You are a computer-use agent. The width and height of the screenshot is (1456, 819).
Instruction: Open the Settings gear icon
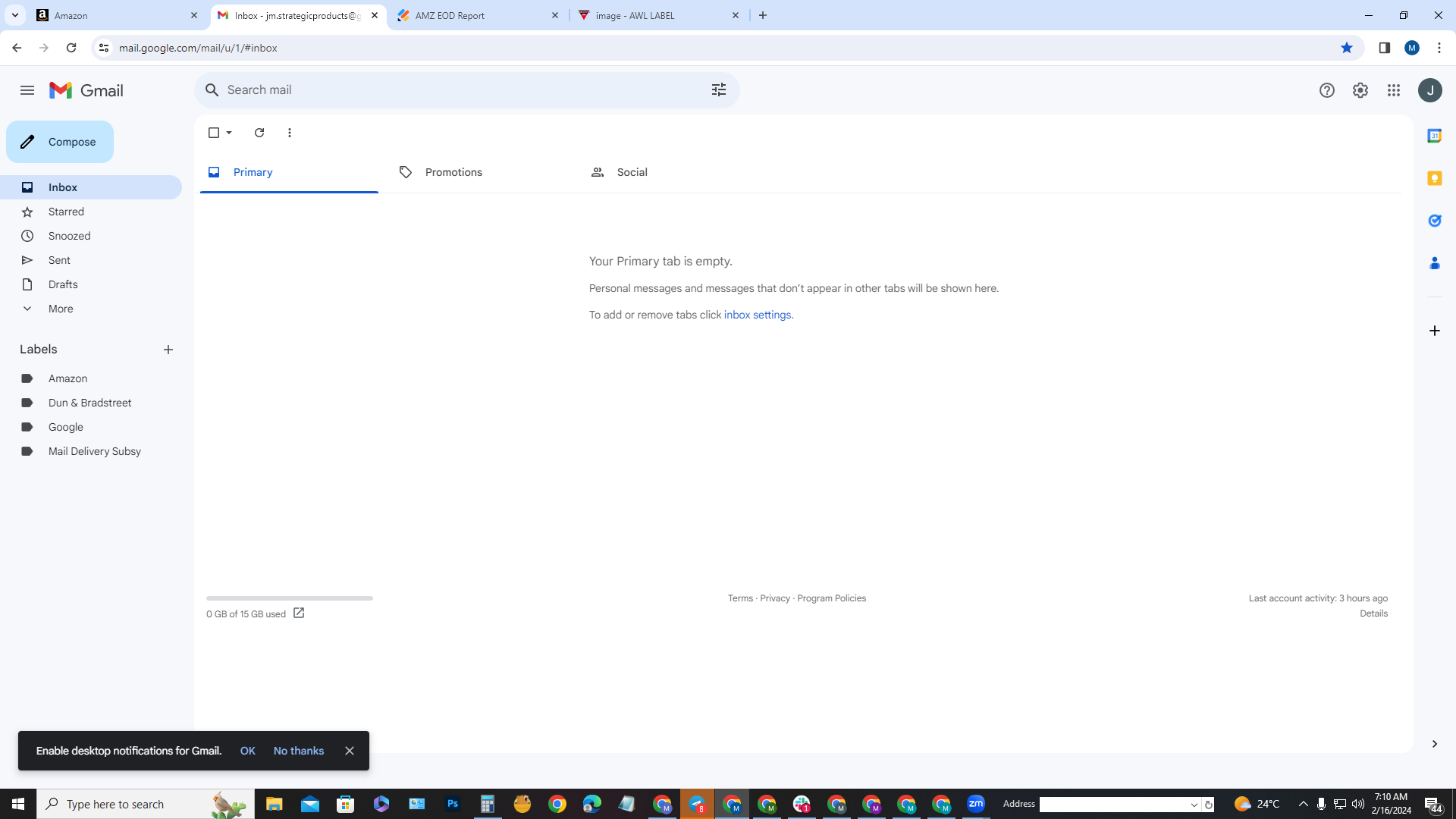tap(1360, 90)
